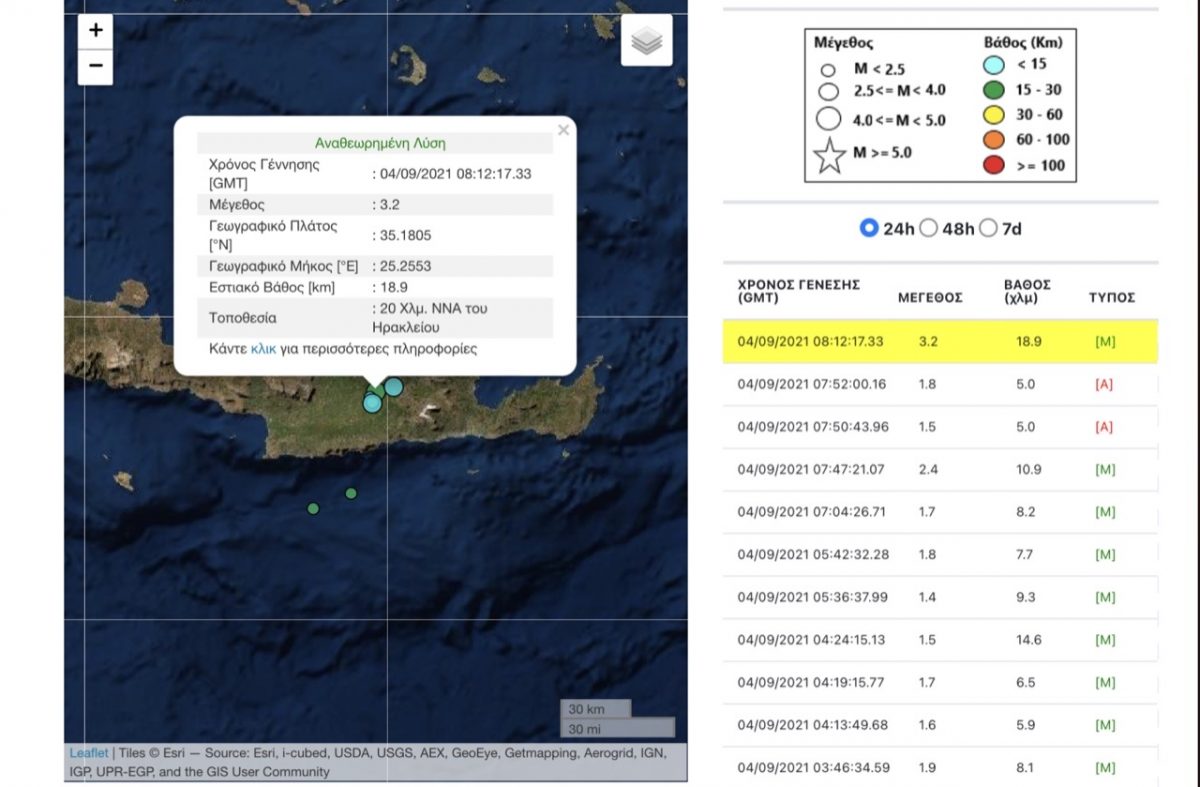Zoom out of the map
The width and height of the screenshot is (1200, 787).
(96, 66)
